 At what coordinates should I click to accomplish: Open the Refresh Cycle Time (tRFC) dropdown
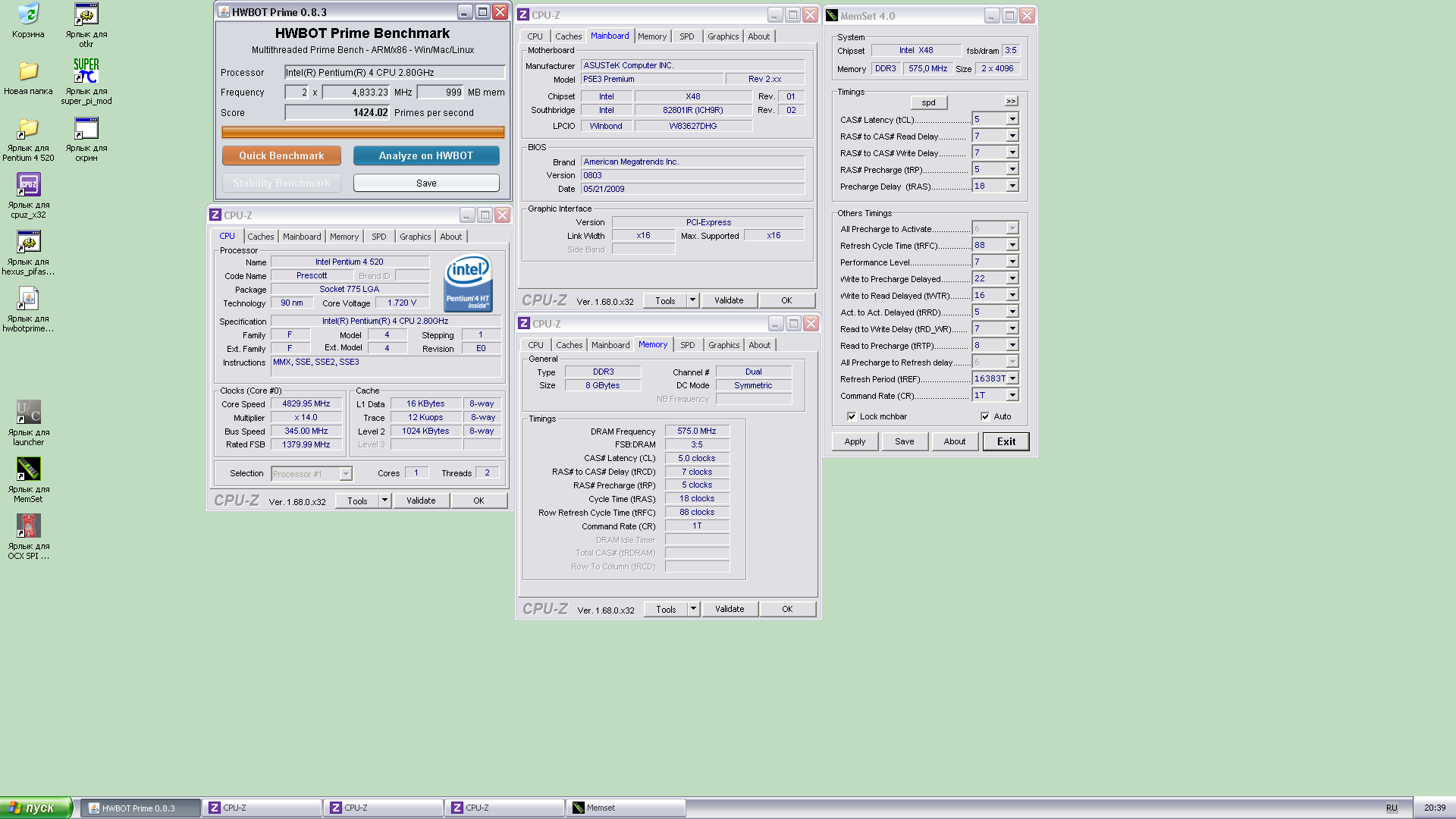pos(1012,245)
